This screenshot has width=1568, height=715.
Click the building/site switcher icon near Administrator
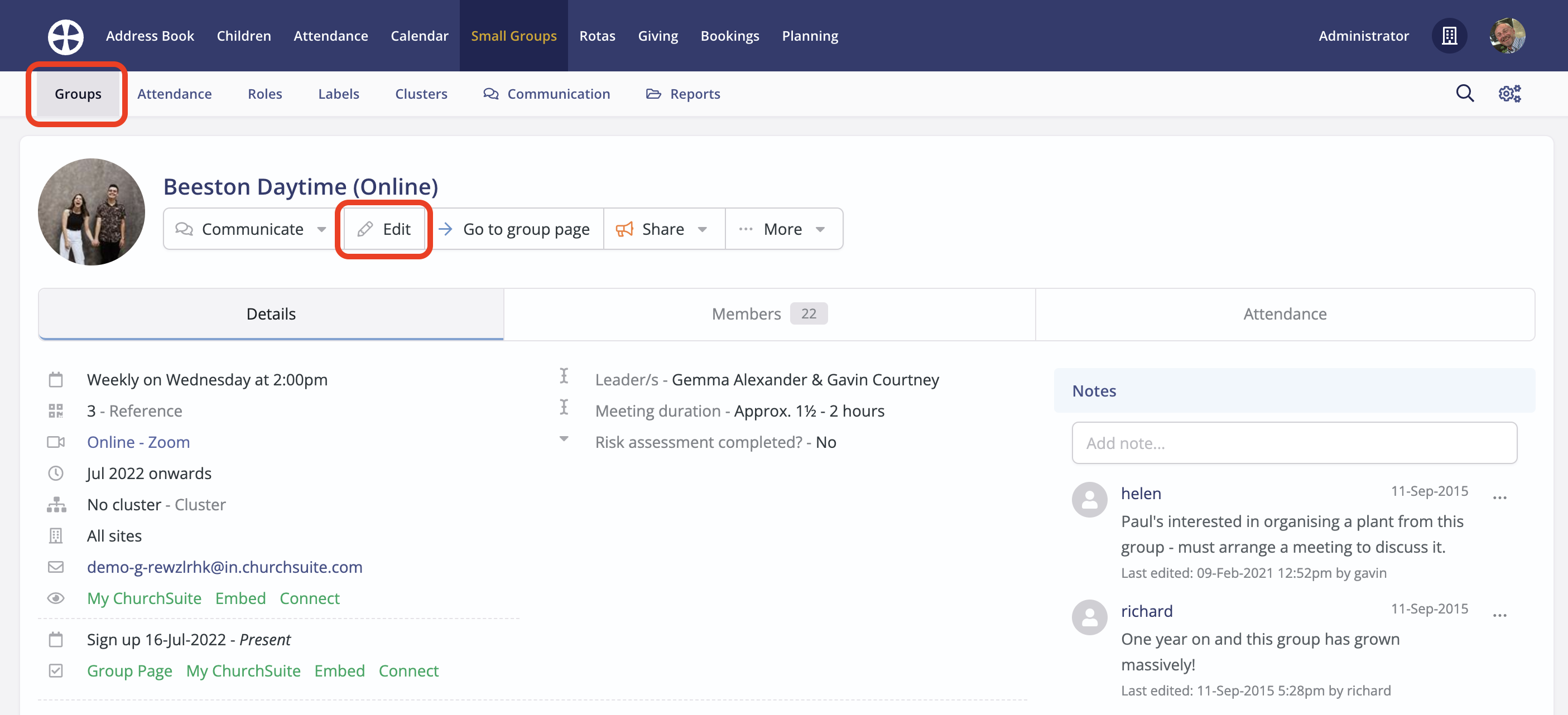tap(1449, 36)
